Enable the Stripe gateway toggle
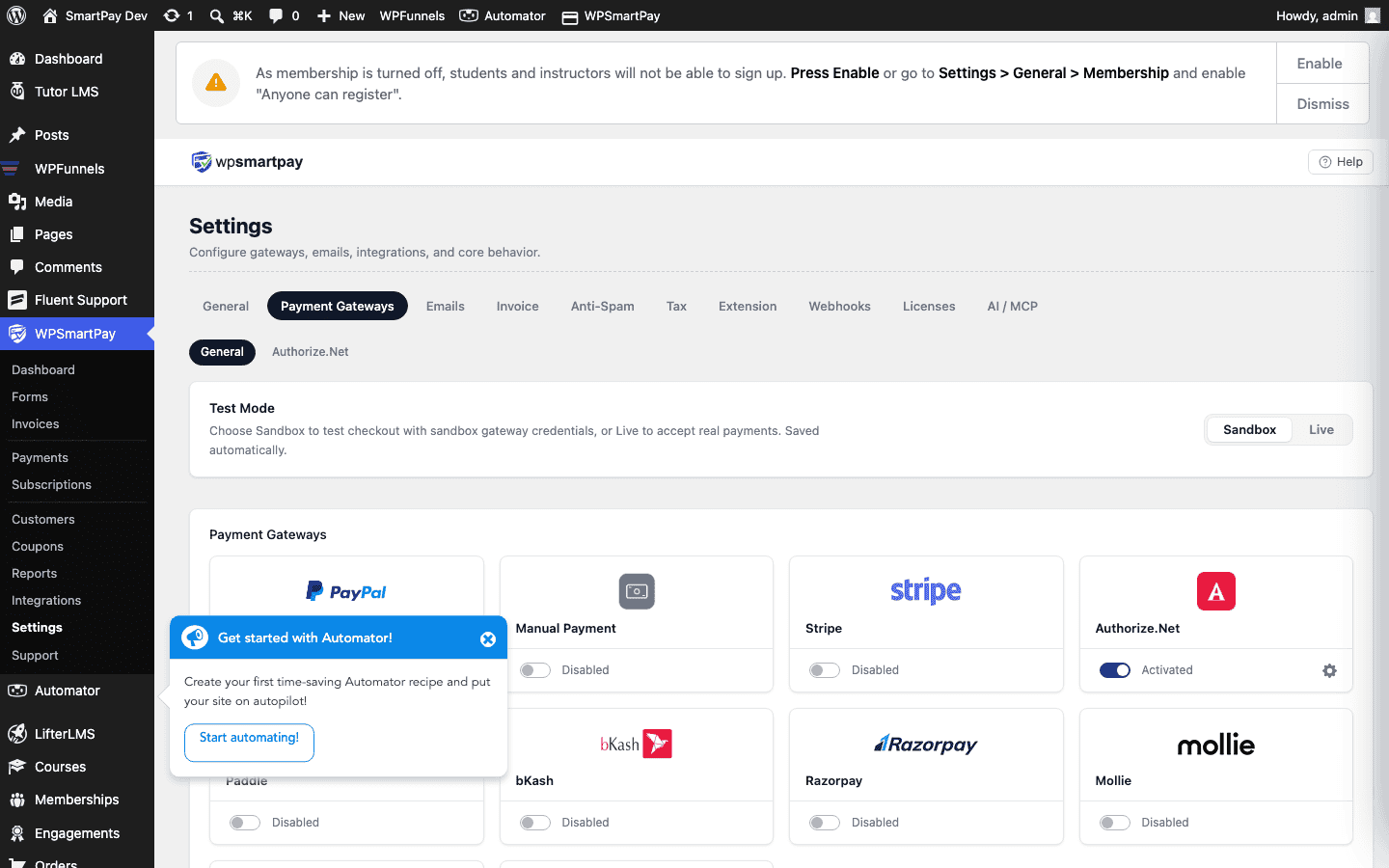 pyautogui.click(x=825, y=670)
